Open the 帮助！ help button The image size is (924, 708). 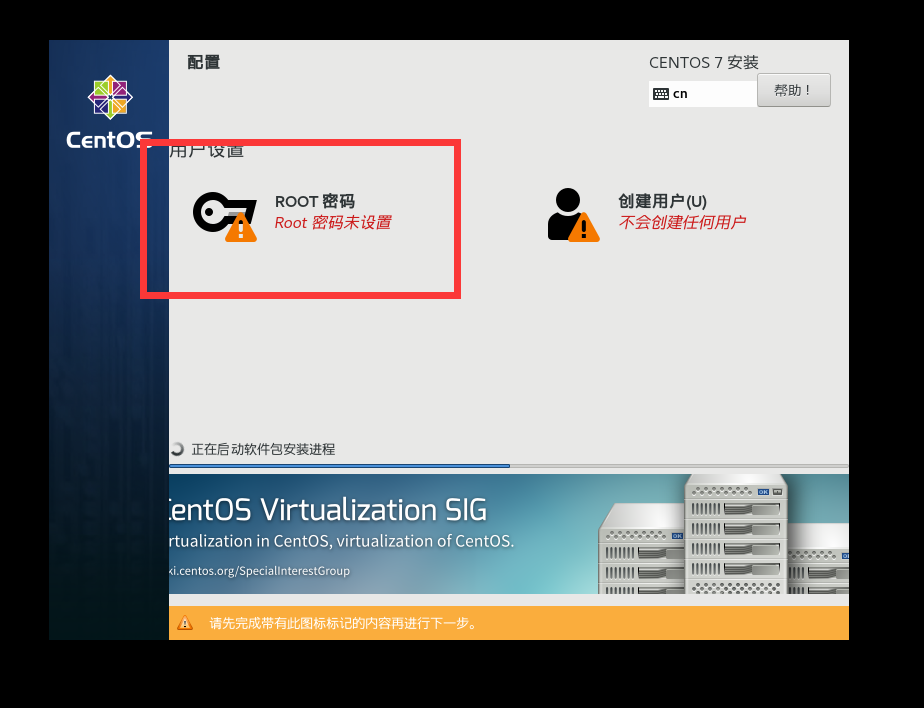pyautogui.click(x=793, y=90)
